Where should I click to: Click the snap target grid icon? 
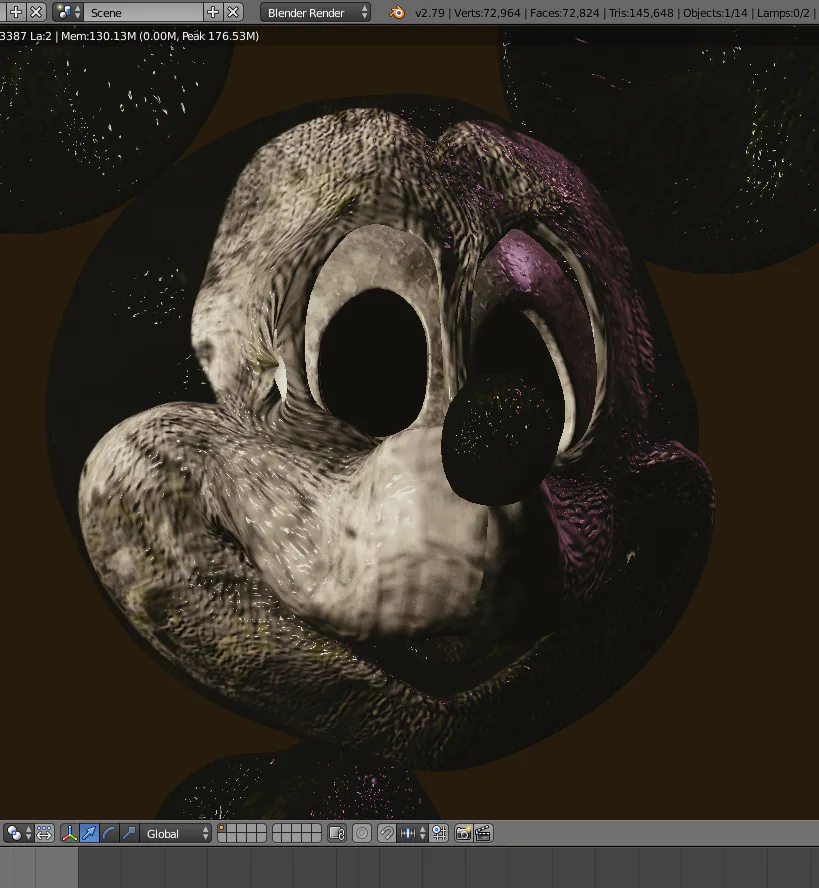point(440,833)
